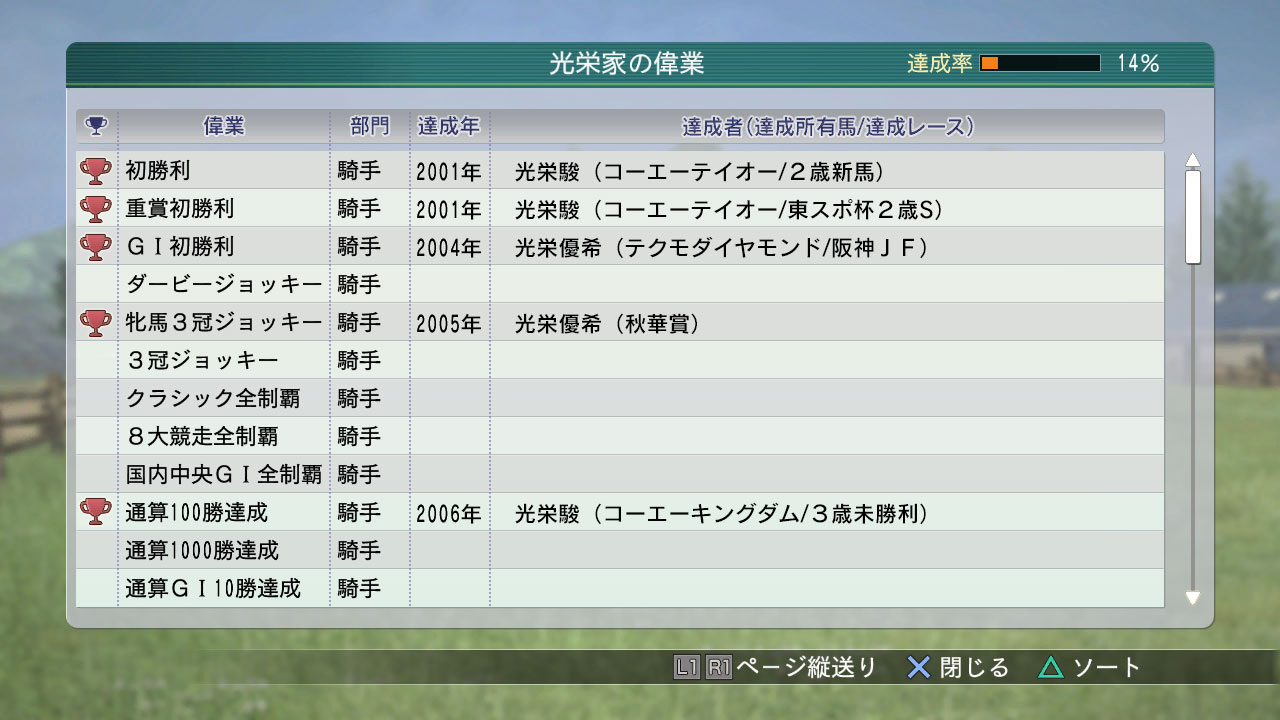
Task: Click the 通算ＧＩ10勝達成 achievement
Action: tap(213, 589)
